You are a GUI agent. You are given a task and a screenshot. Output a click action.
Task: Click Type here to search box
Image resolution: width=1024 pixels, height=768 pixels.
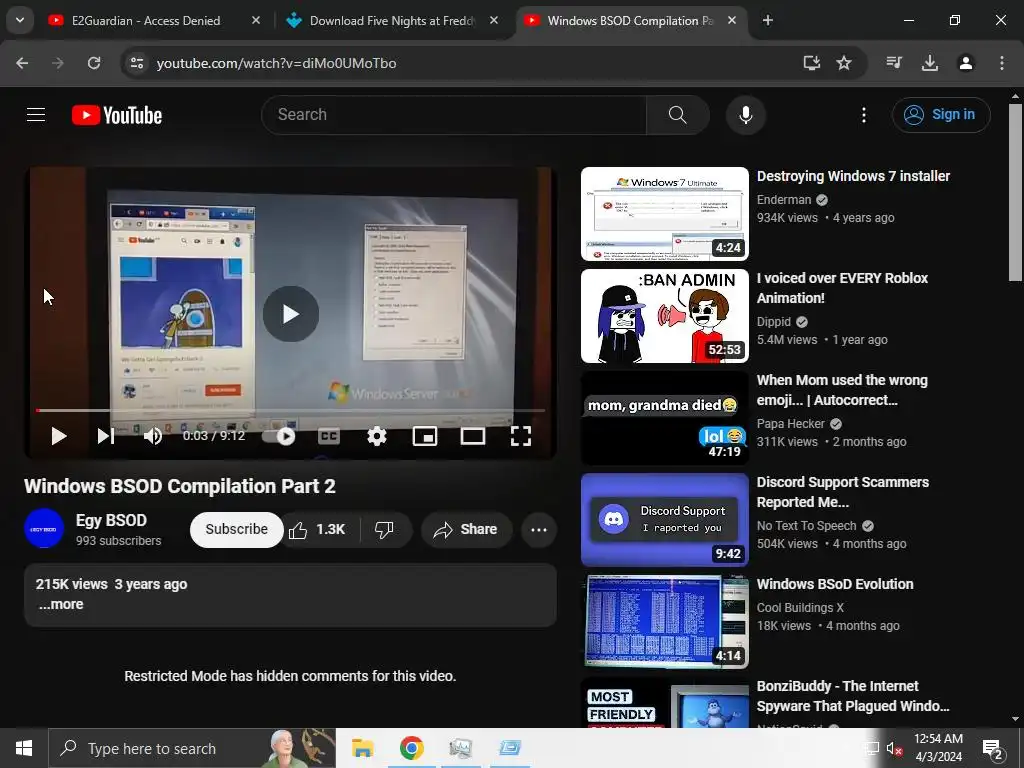[x=192, y=748]
